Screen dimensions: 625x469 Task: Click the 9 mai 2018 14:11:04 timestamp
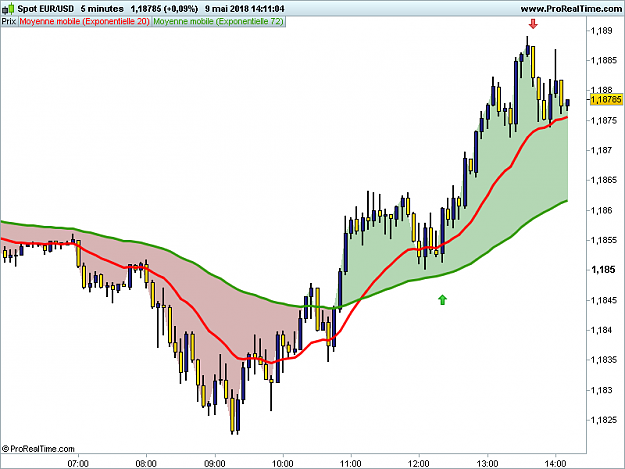tap(245, 8)
